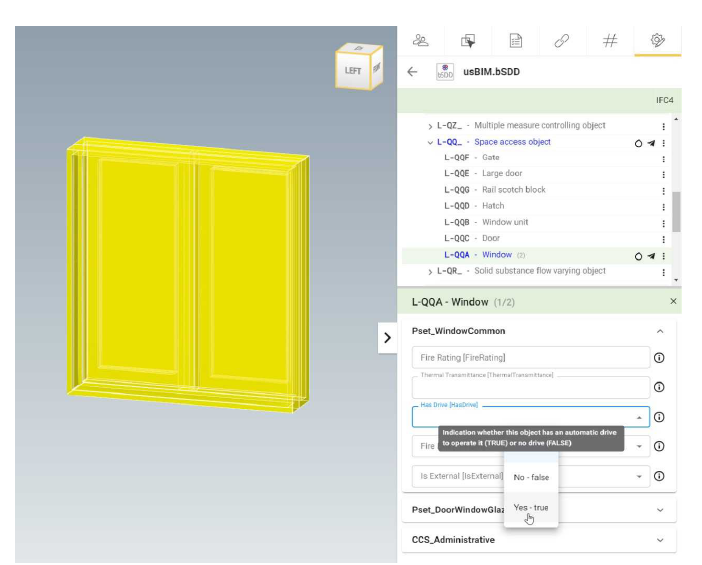The width and height of the screenshot is (702, 565).
Task: Open more options for L-QR_ row
Action: (x=663, y=272)
